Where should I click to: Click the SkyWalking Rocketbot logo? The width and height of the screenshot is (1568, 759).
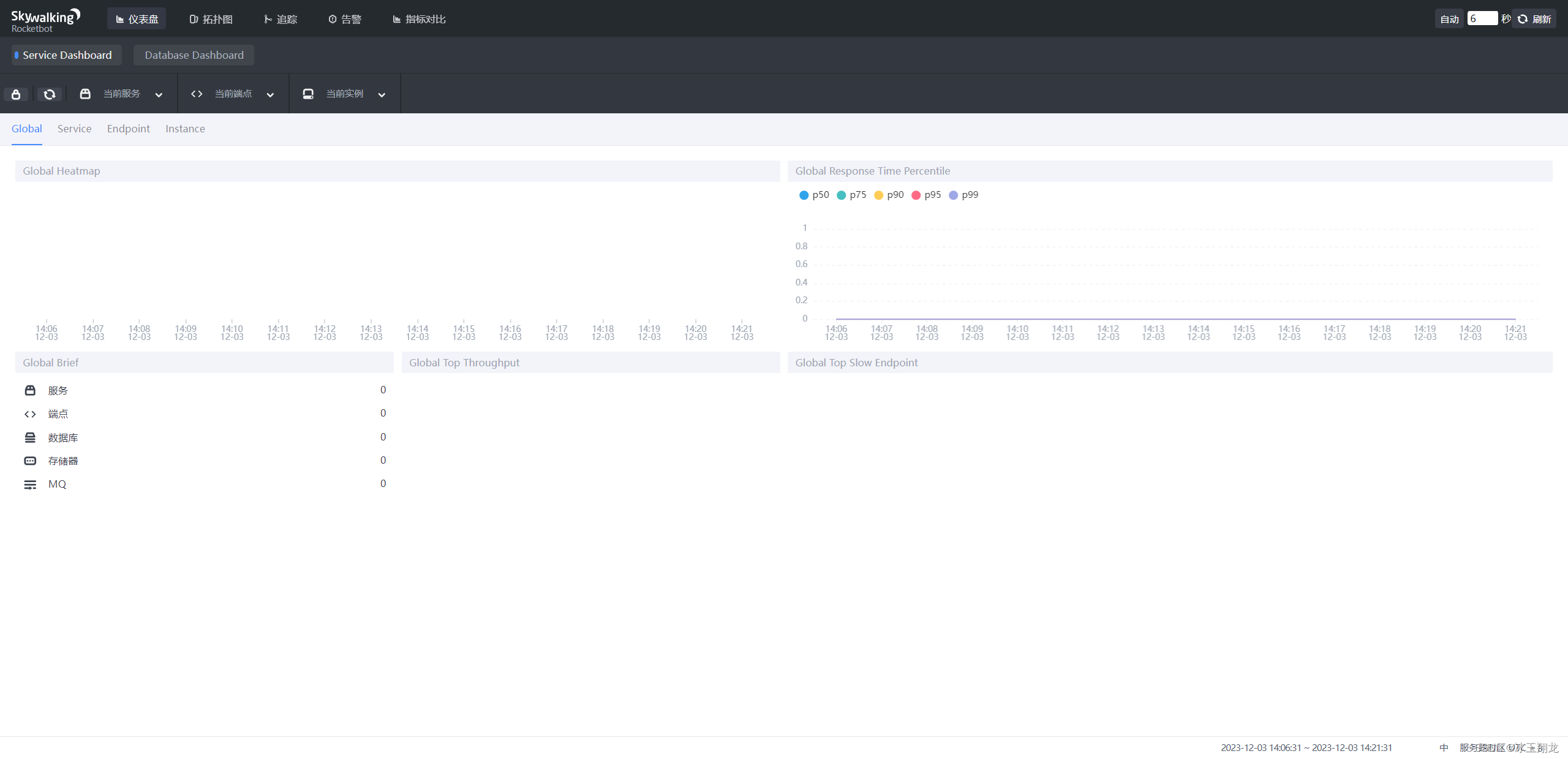tap(45, 20)
